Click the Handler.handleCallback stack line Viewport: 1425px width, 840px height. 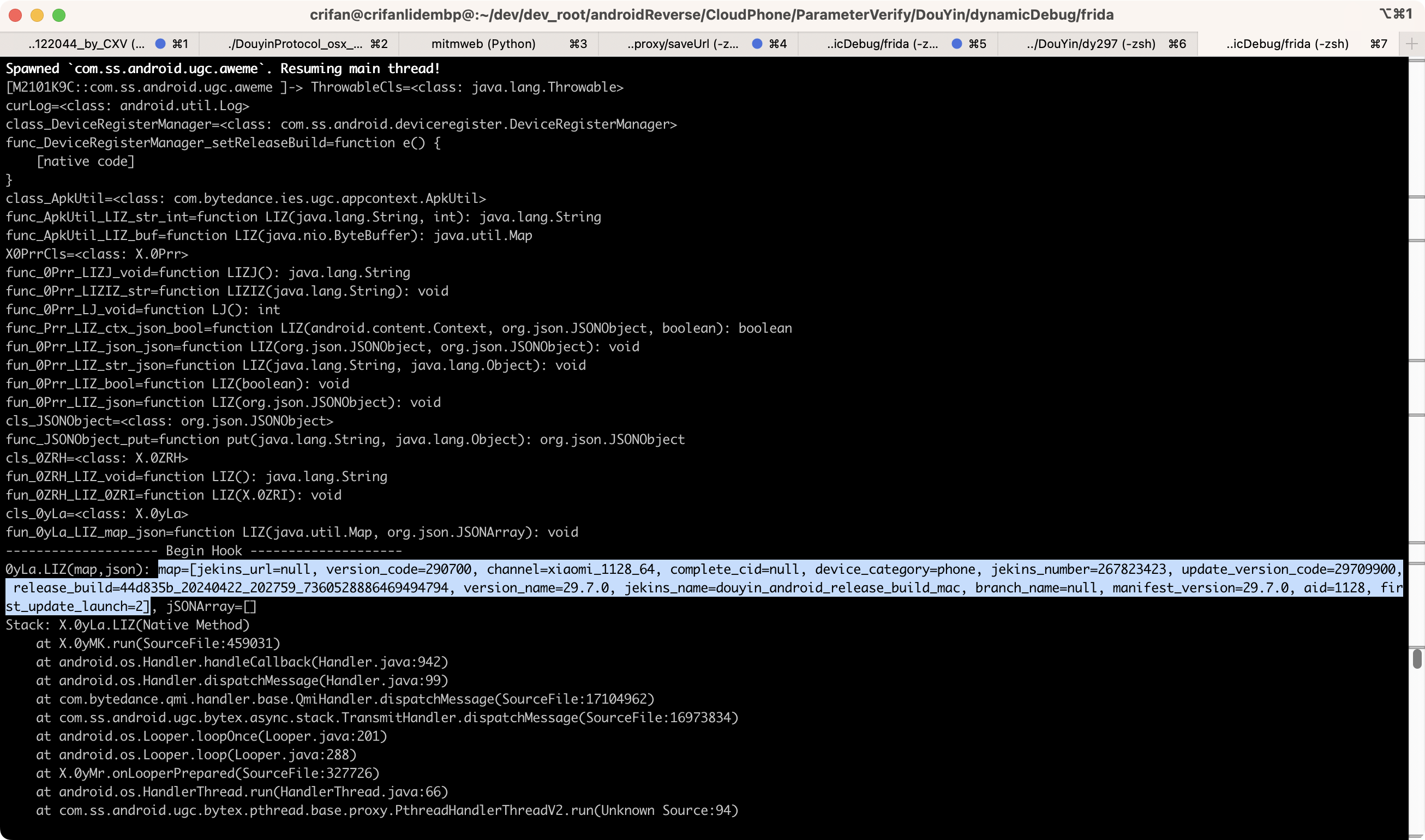click(242, 662)
